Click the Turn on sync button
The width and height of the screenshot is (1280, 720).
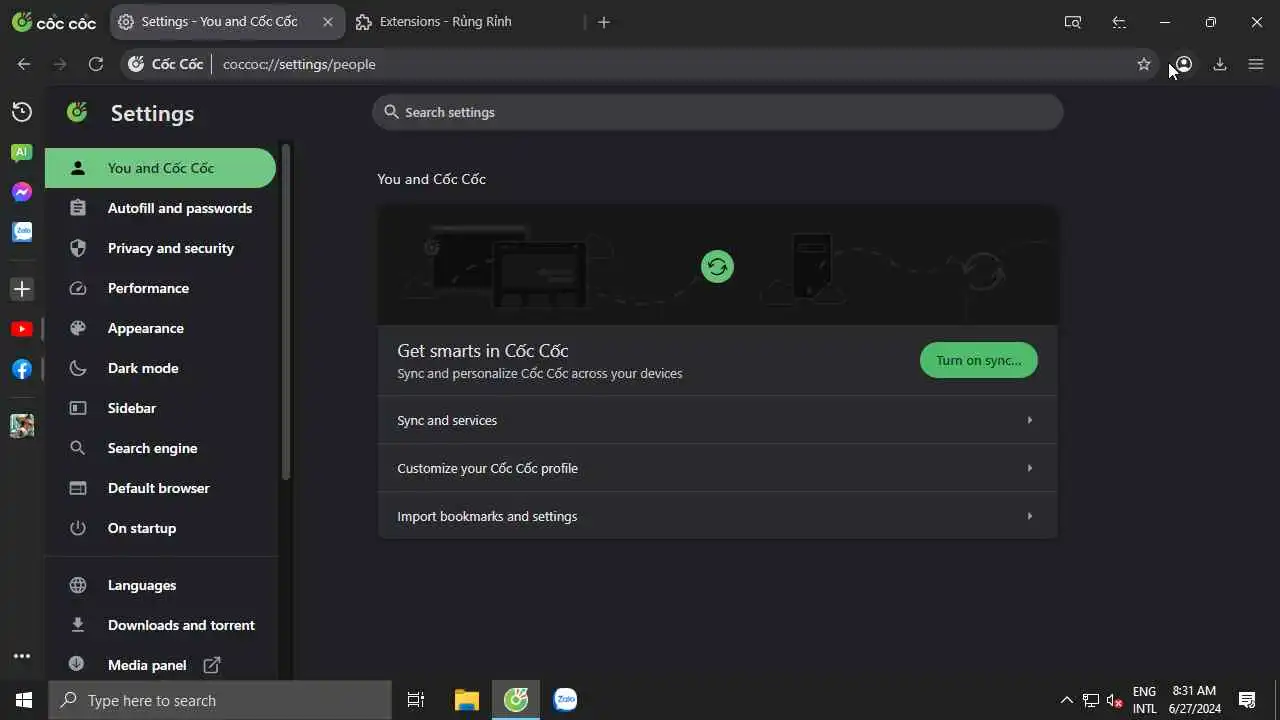point(978,360)
